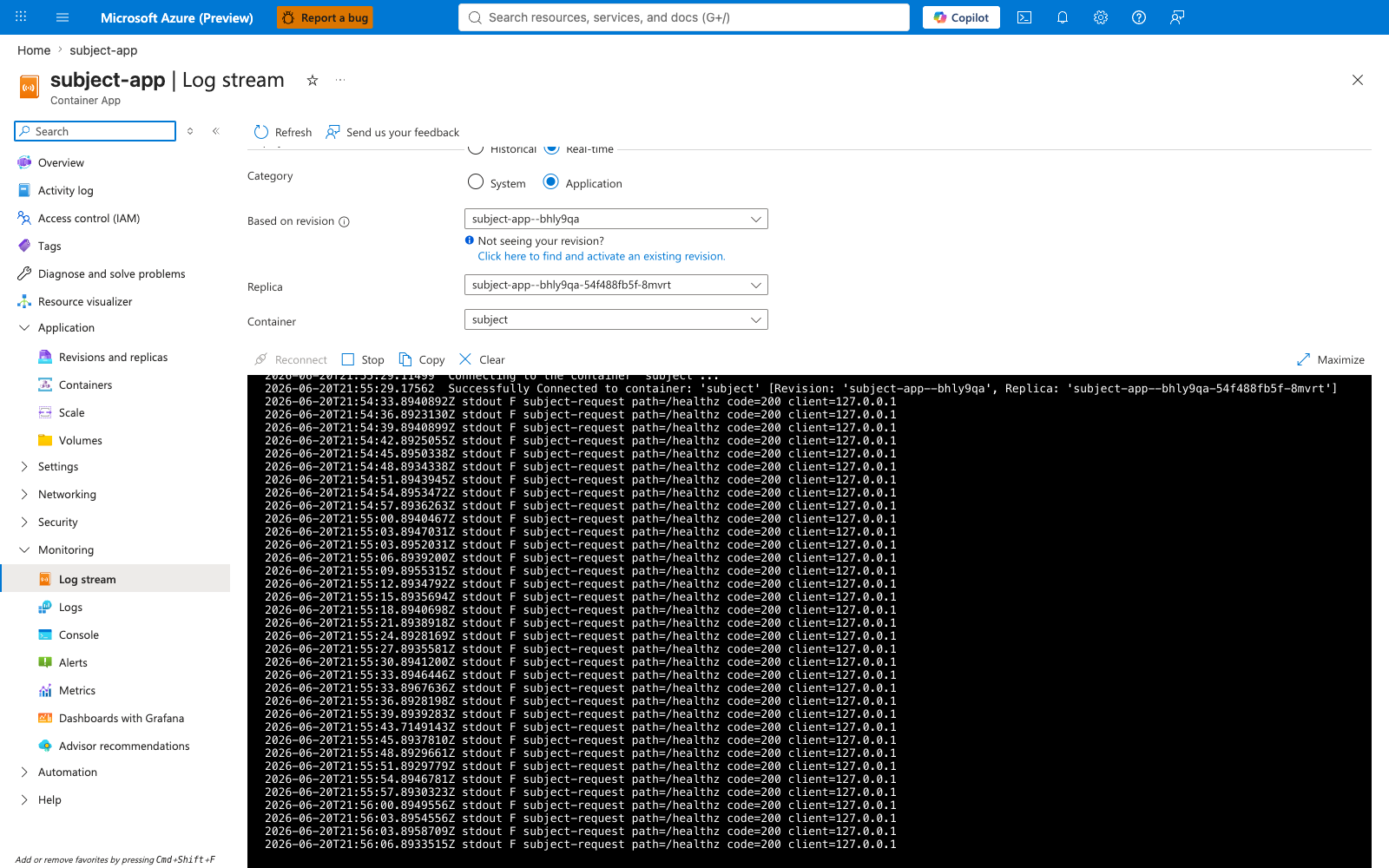The height and width of the screenshot is (868, 1389).
Task: Open Access control (IAM) in sidebar
Action: (89, 218)
